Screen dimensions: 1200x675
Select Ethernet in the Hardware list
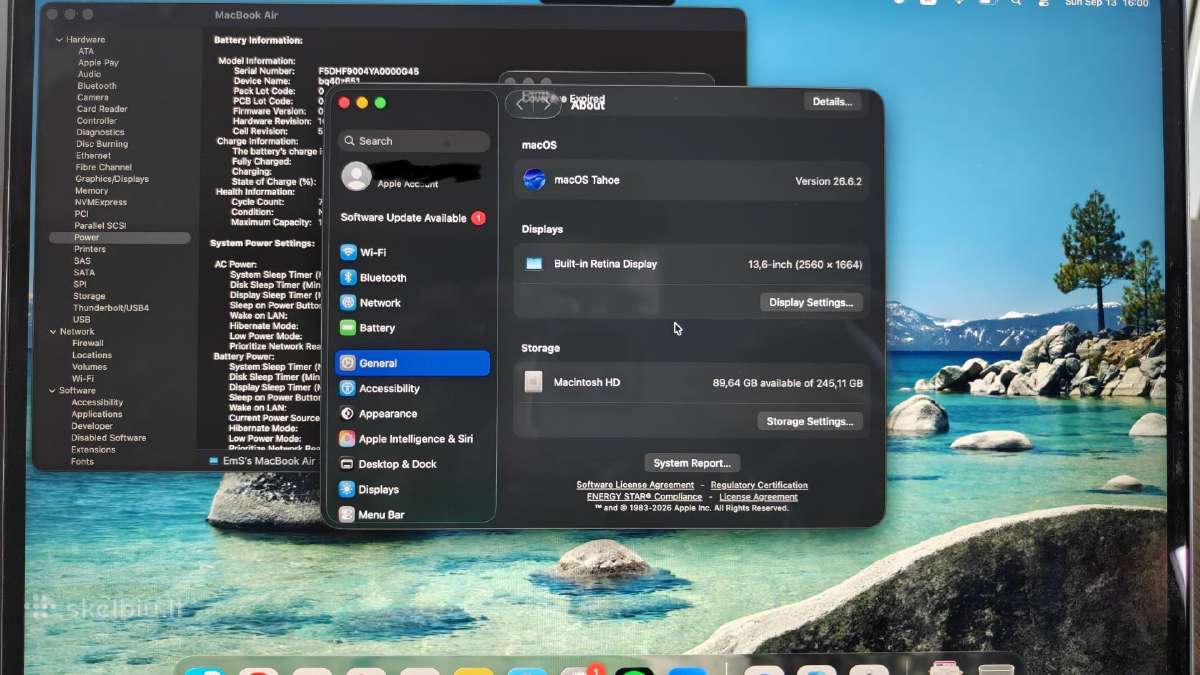[94, 156]
